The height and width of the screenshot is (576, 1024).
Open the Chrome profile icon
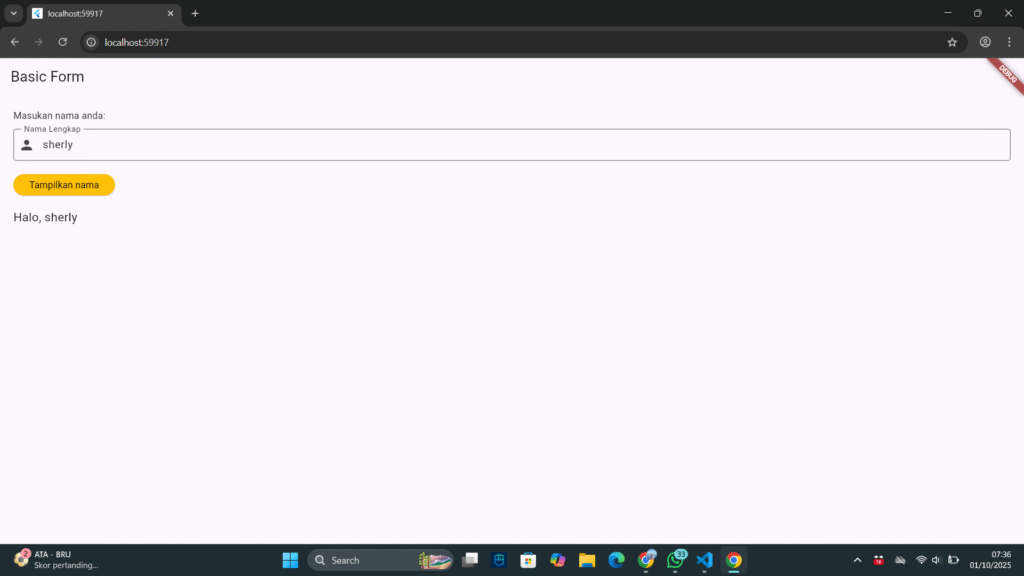985,42
